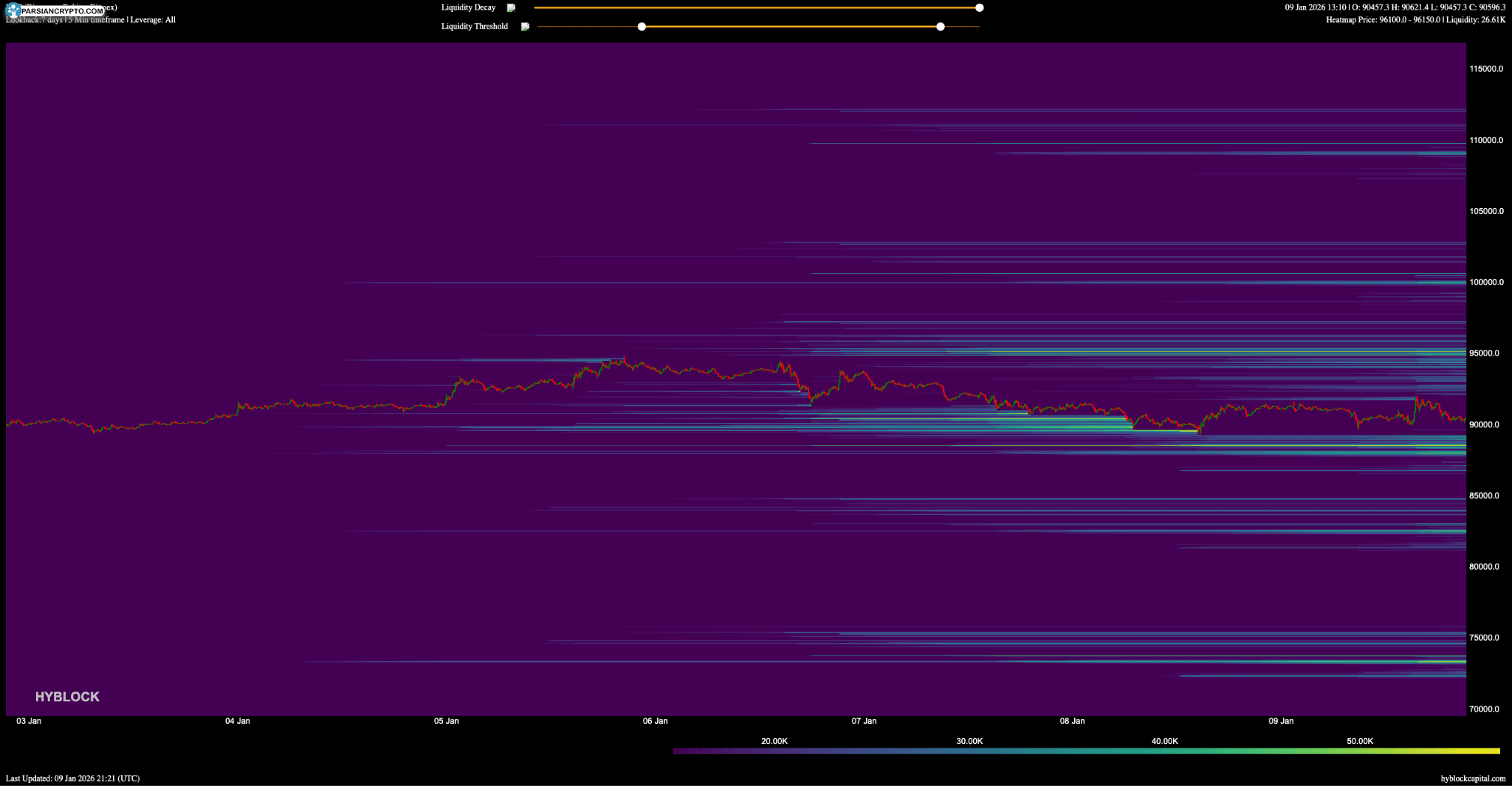Click the '03 Jan' date axis label
Viewport: 1512px width, 786px height.
[29, 721]
